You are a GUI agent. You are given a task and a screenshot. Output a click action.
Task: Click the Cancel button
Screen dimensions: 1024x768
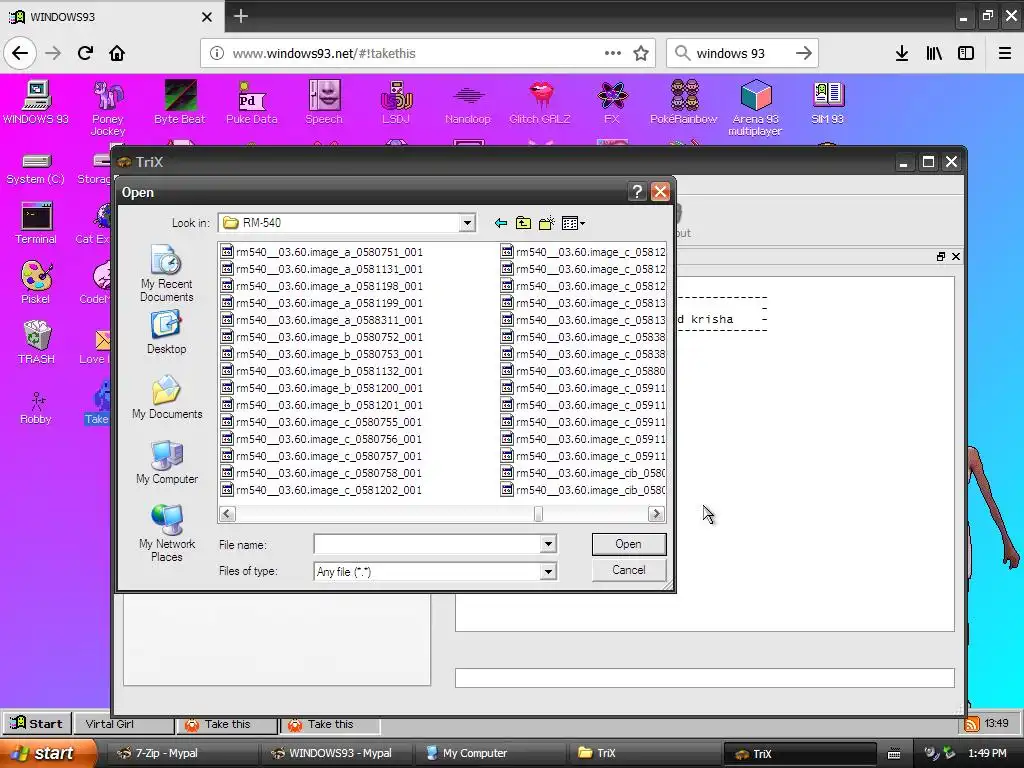[628, 570]
